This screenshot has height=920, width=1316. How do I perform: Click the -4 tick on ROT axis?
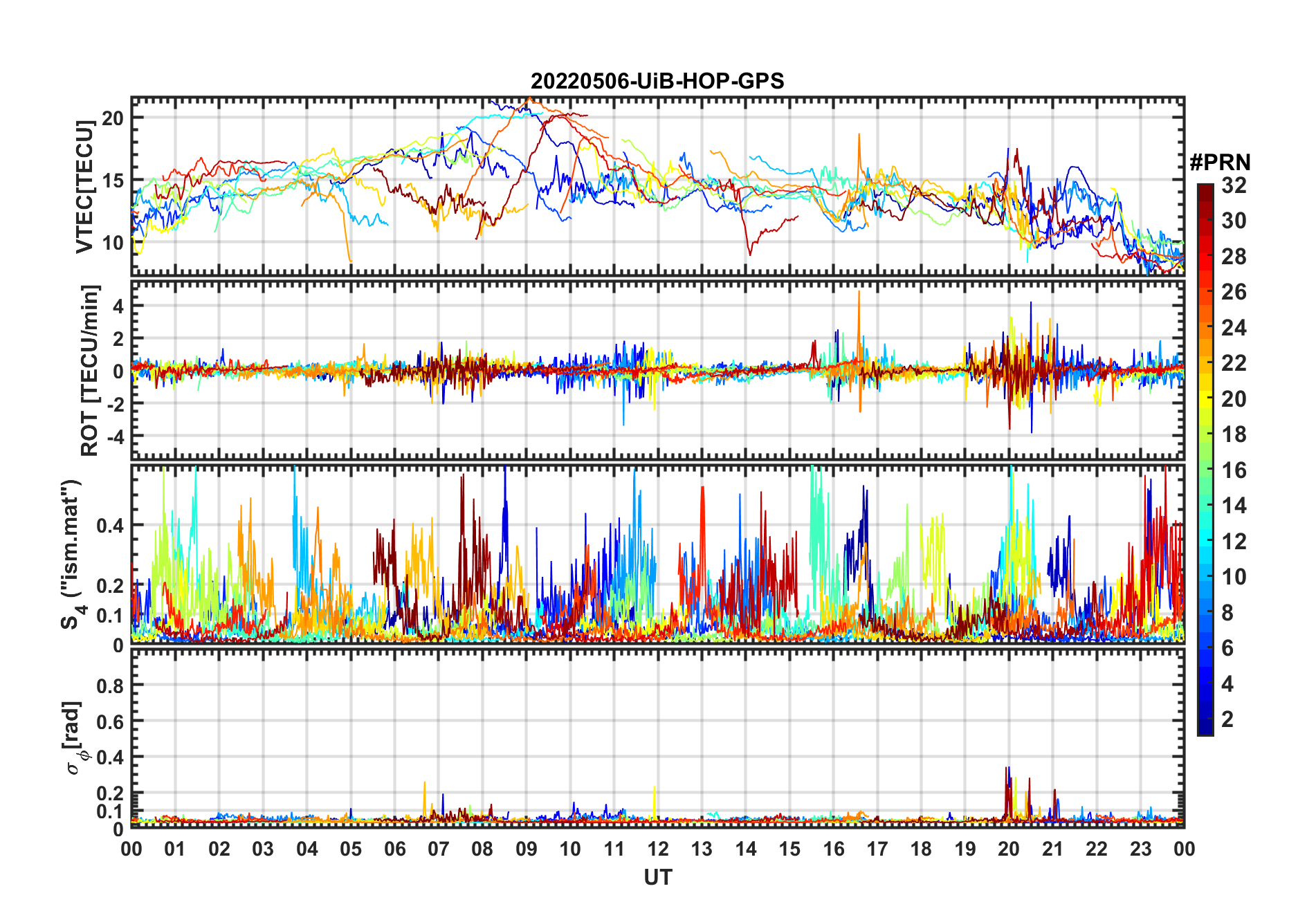115,436
